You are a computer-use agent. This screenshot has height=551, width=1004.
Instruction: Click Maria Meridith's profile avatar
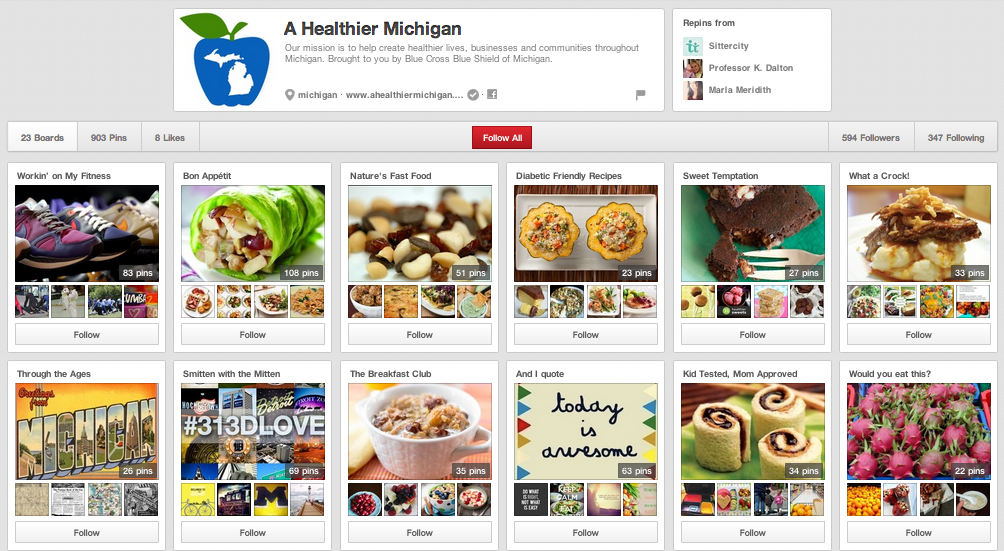point(693,90)
